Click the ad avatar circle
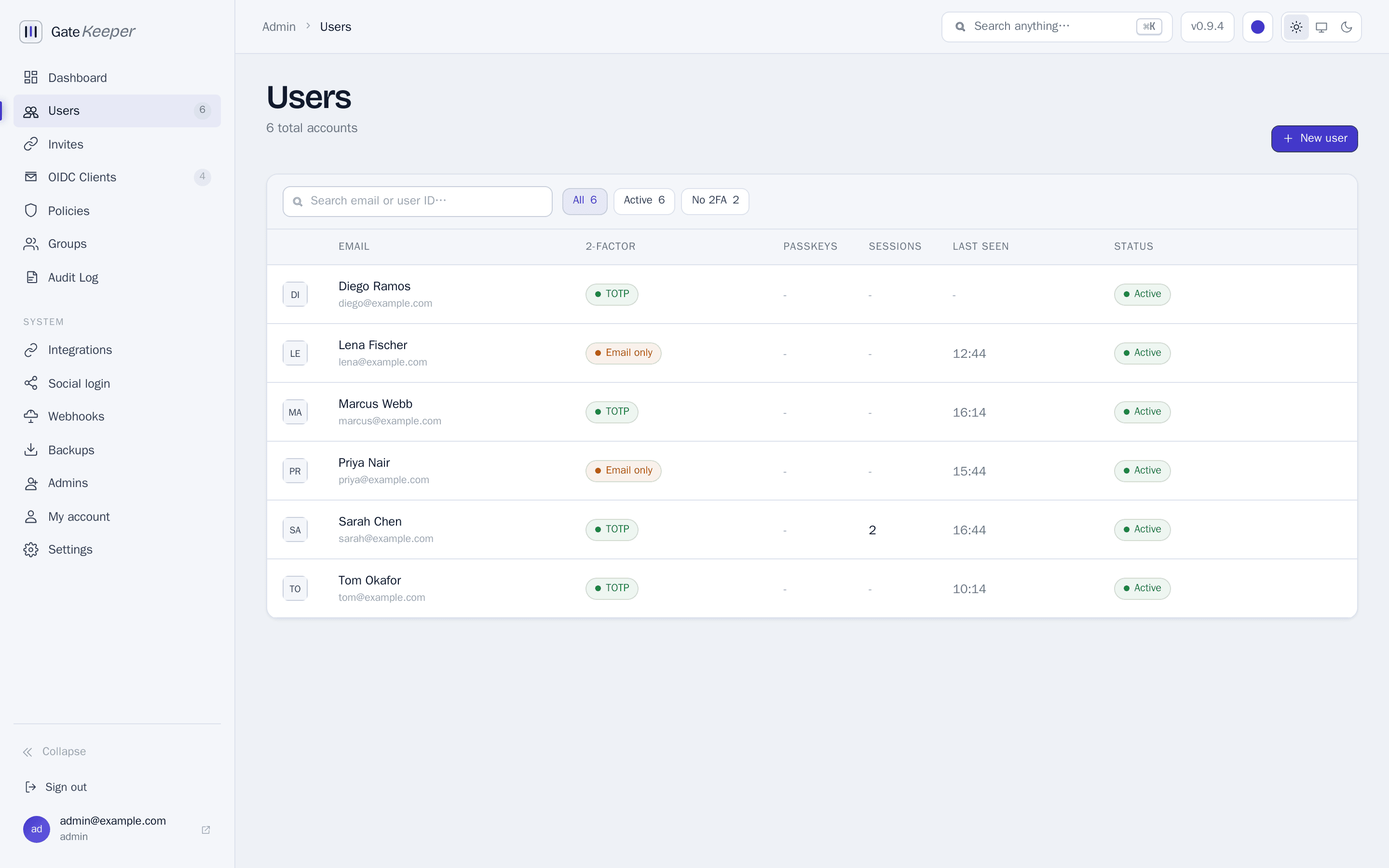1389x868 pixels. (37, 829)
